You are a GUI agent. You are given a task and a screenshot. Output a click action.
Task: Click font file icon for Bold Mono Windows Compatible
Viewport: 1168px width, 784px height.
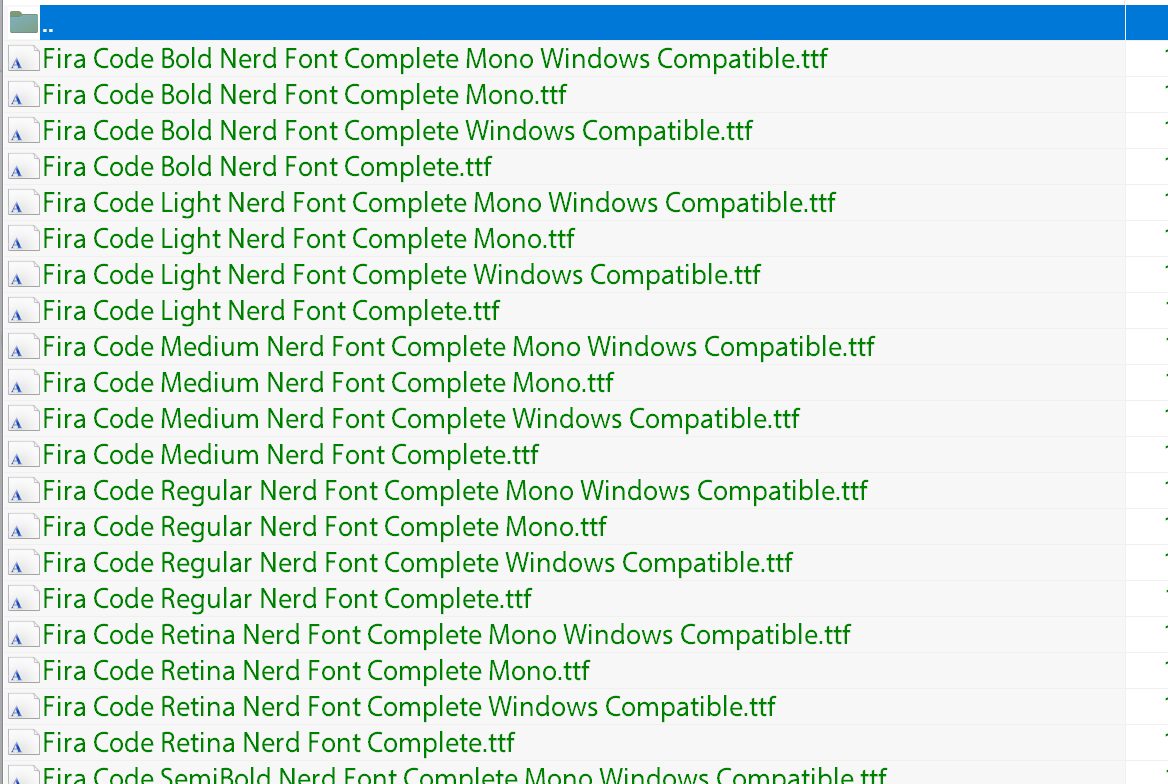[23, 59]
